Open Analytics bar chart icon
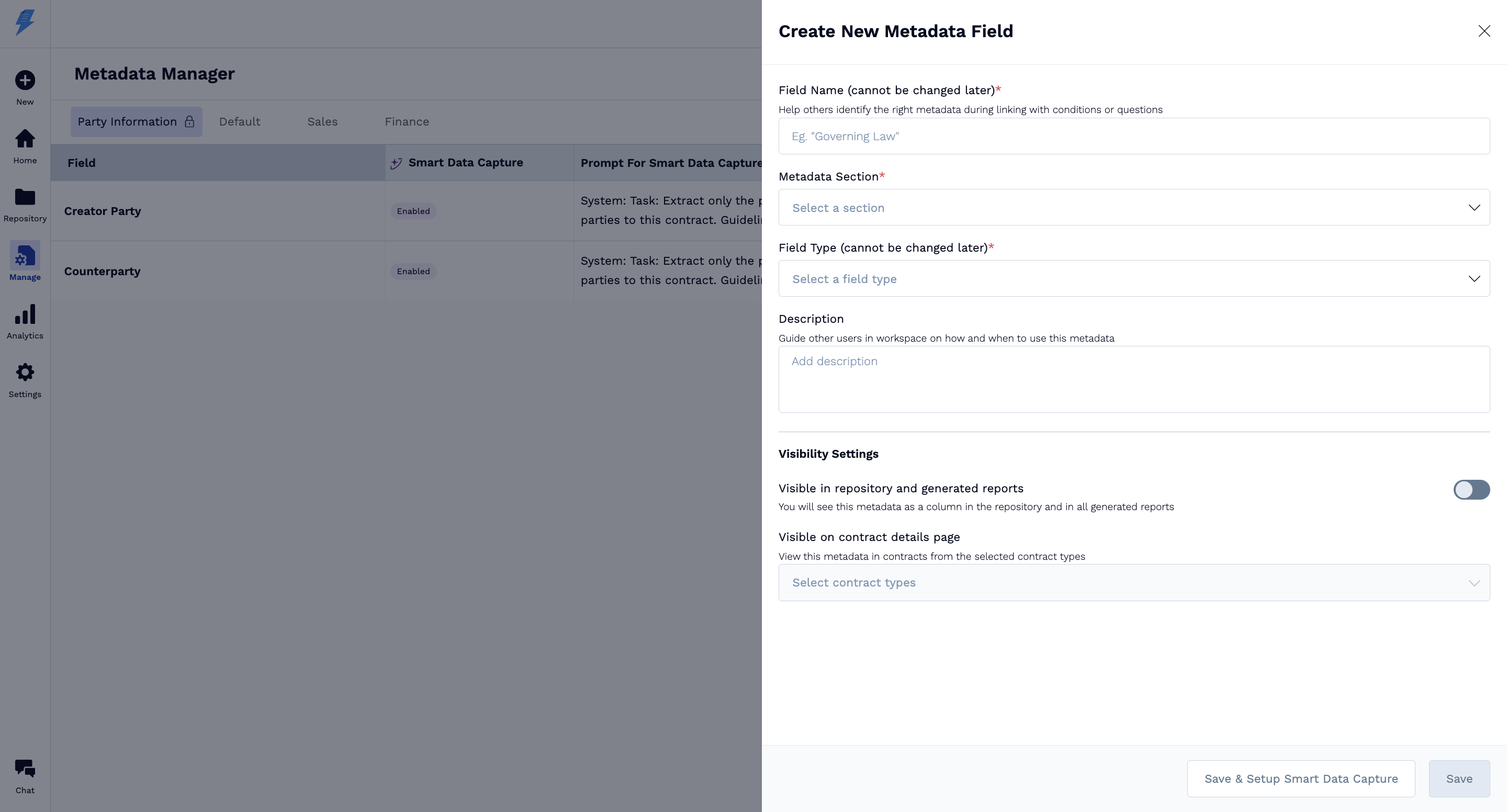 pyautogui.click(x=25, y=315)
